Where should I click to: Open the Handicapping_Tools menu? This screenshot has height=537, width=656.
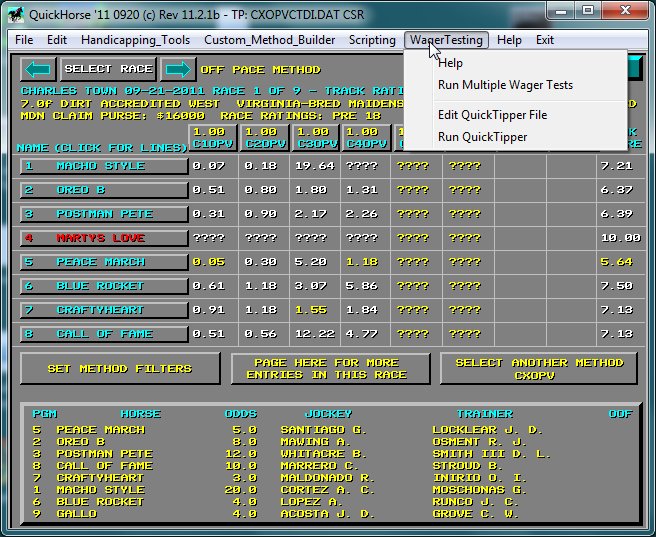[135, 40]
